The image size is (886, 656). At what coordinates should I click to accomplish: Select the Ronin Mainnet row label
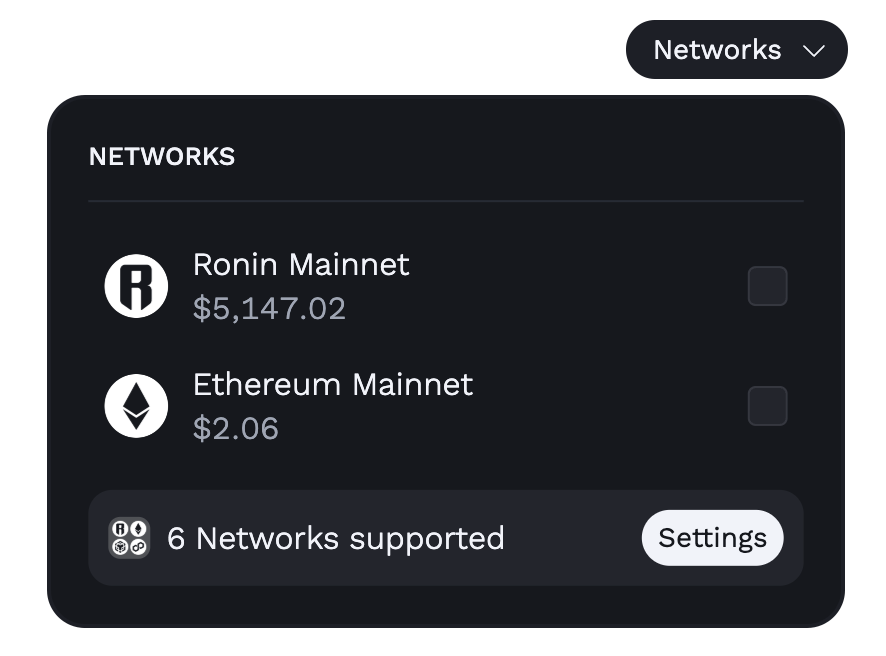[301, 264]
